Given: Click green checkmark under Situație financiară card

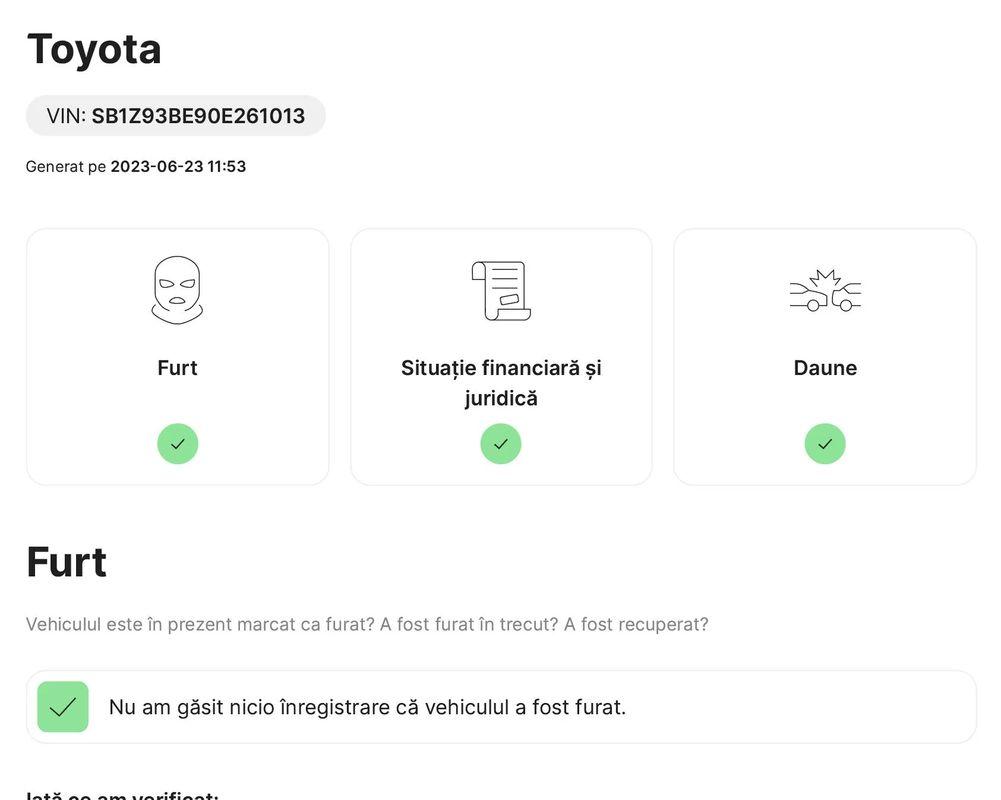Looking at the screenshot, I should (501, 443).
